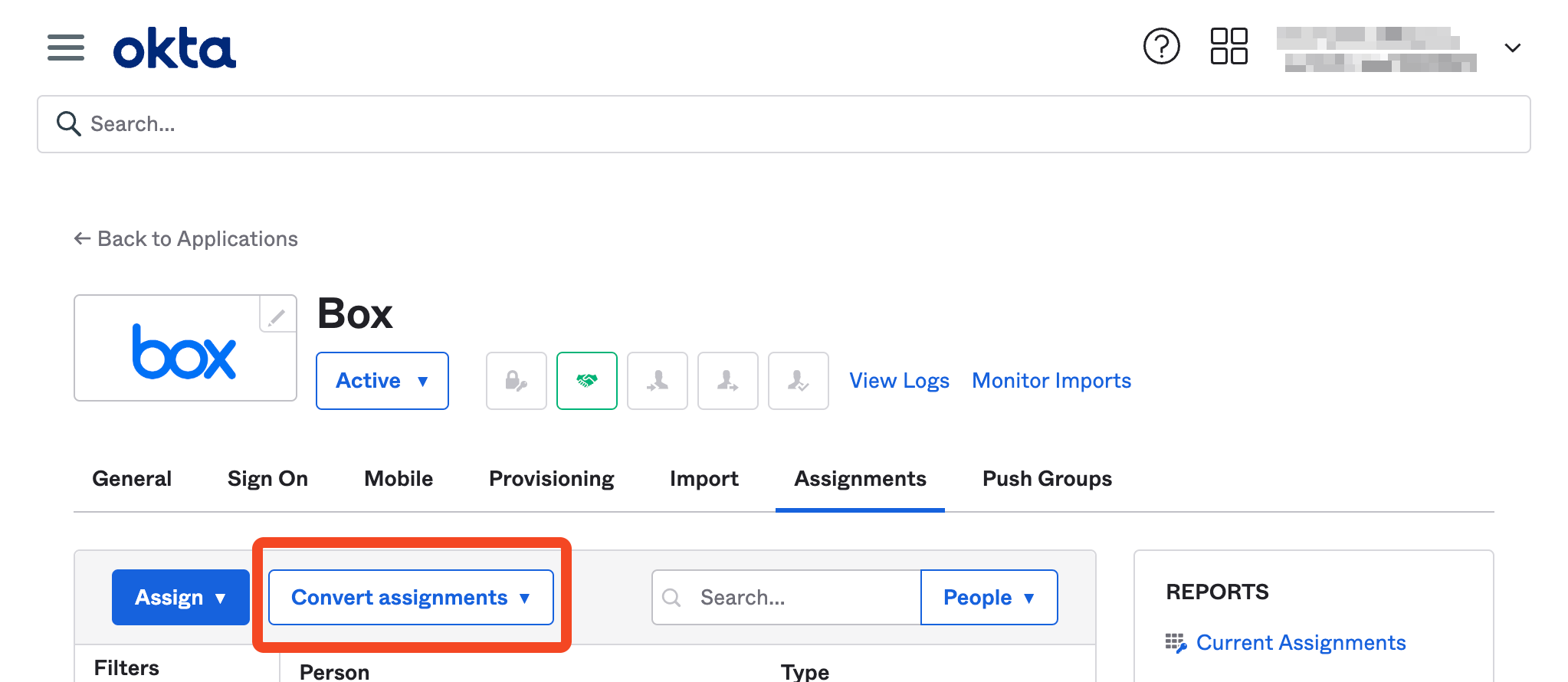Switch to the Sign On tab
1568x682 pixels.
pos(267,479)
